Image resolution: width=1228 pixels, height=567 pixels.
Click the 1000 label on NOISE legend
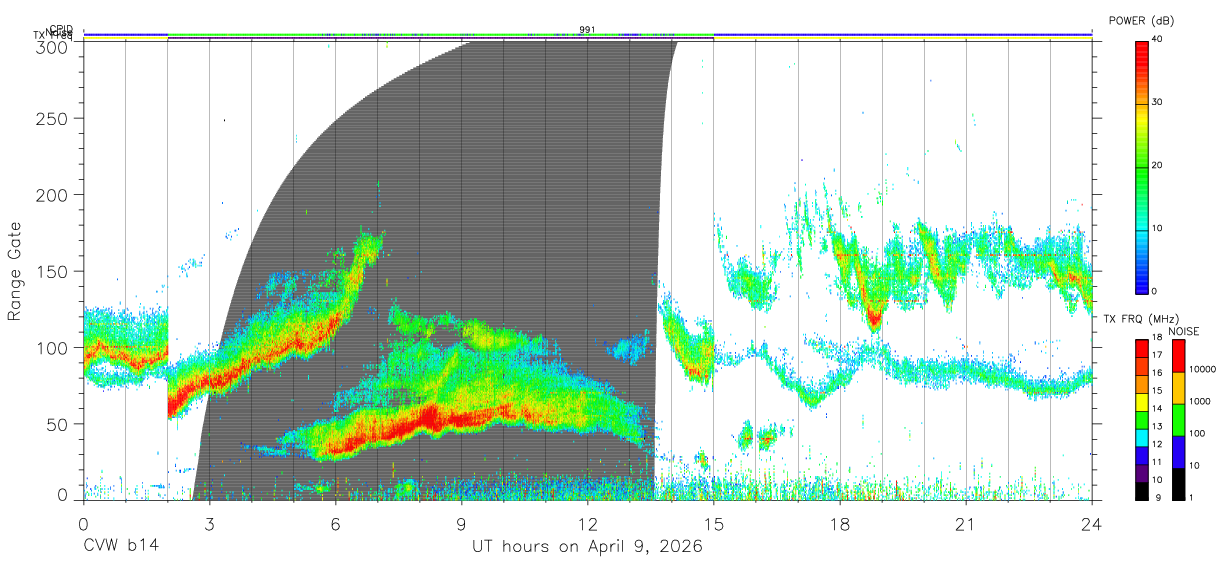pyautogui.click(x=1201, y=401)
